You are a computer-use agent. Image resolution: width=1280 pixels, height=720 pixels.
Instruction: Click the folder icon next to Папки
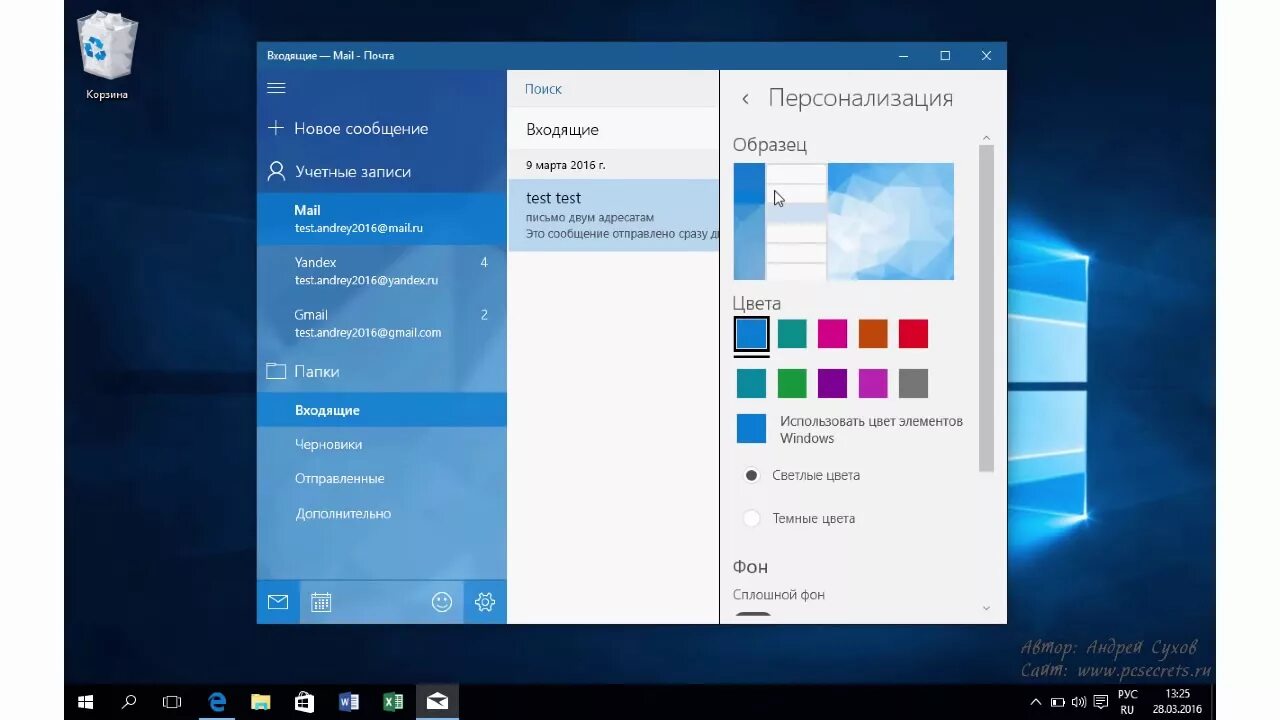(x=276, y=371)
